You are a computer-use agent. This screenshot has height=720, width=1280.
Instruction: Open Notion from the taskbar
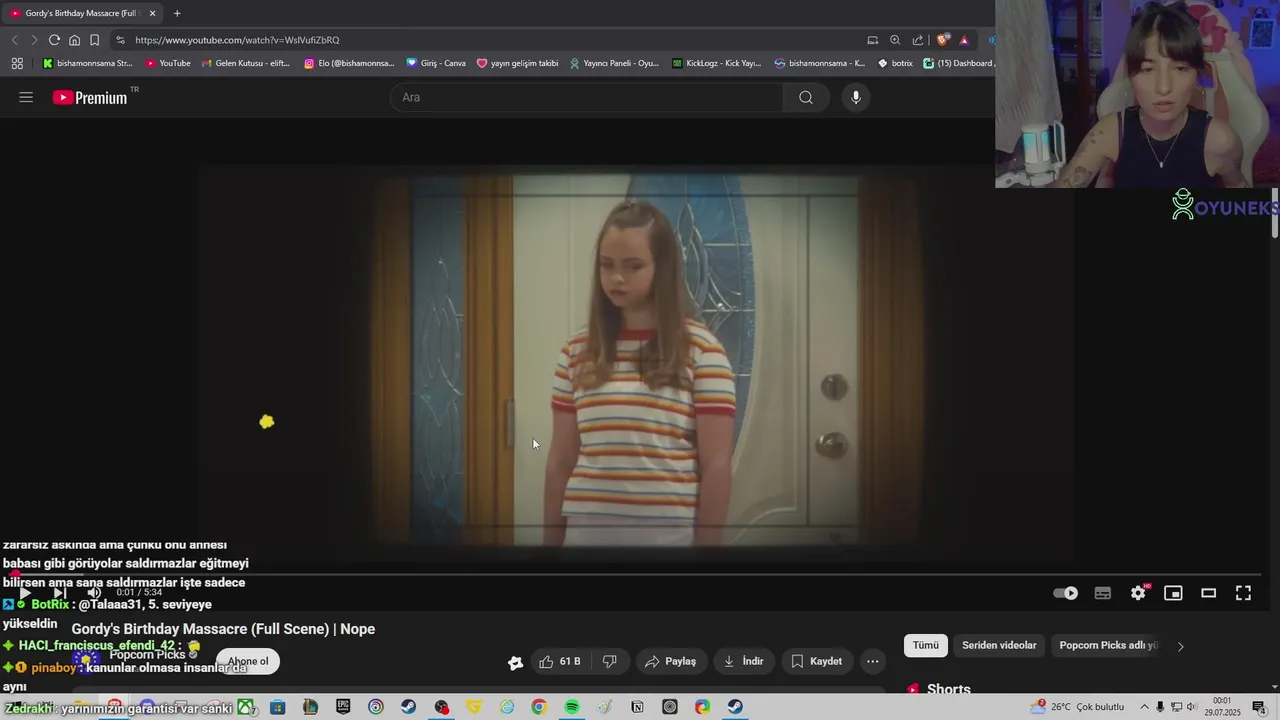click(637, 707)
